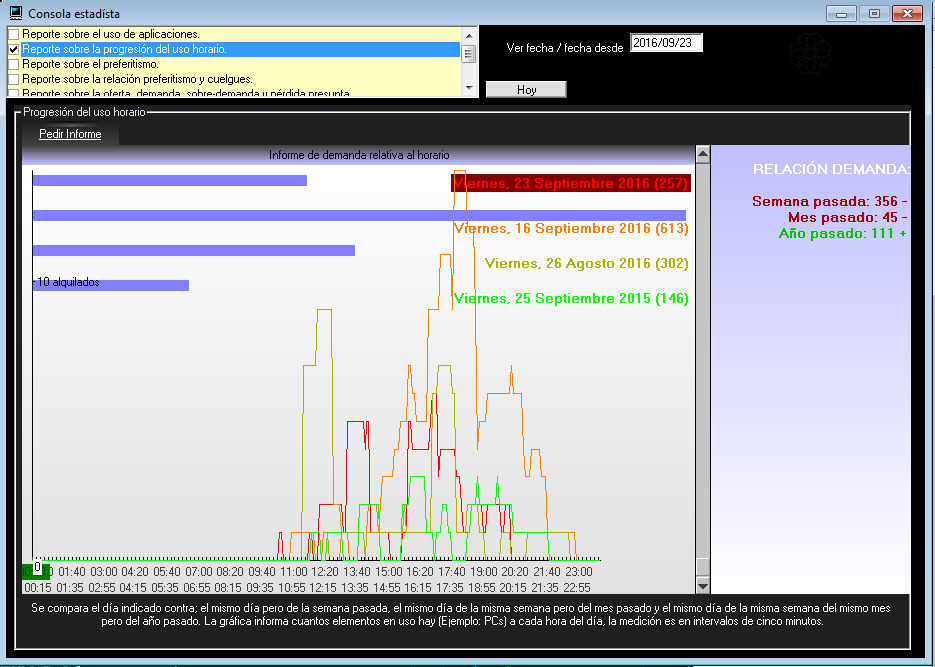
Task: Click the Hoy button
Action: [x=526, y=89]
